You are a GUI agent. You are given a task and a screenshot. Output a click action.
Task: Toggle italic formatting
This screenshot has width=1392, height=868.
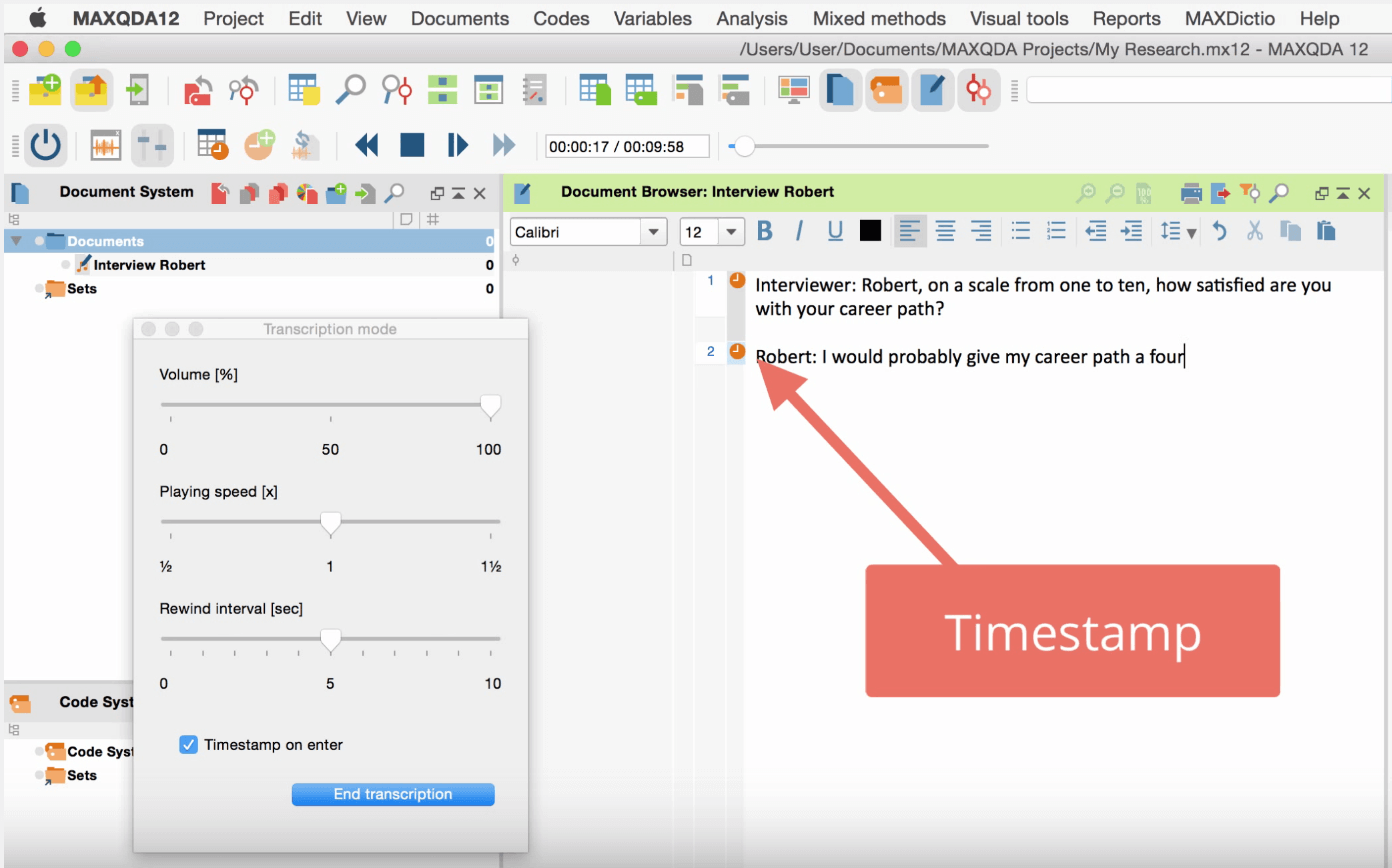tap(799, 232)
